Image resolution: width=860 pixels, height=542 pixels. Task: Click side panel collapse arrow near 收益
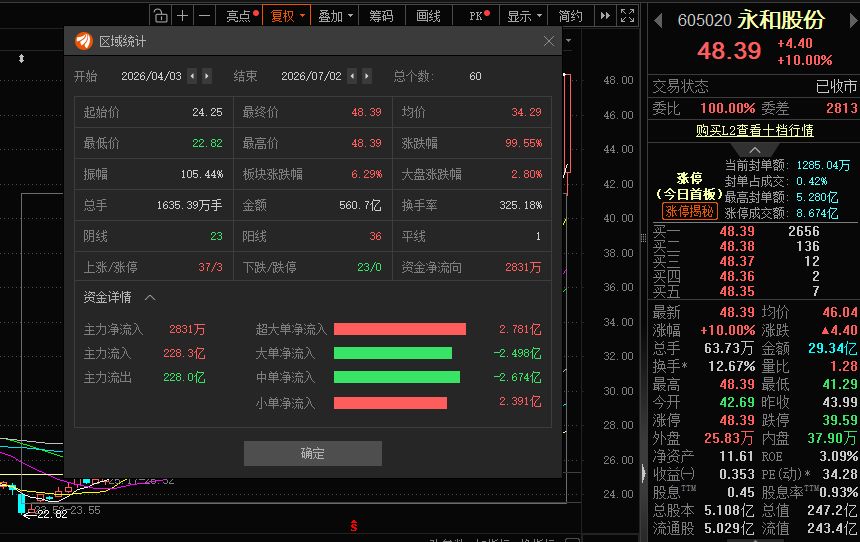pos(643,473)
